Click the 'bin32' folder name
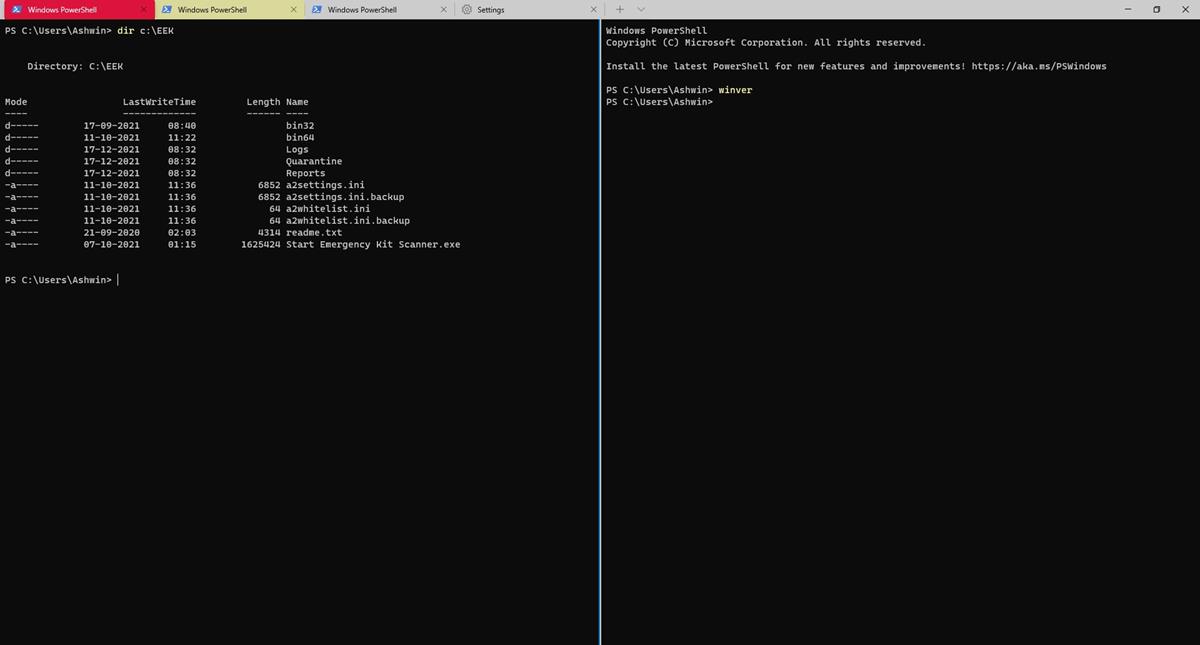This screenshot has width=1200, height=645. pyautogui.click(x=300, y=126)
